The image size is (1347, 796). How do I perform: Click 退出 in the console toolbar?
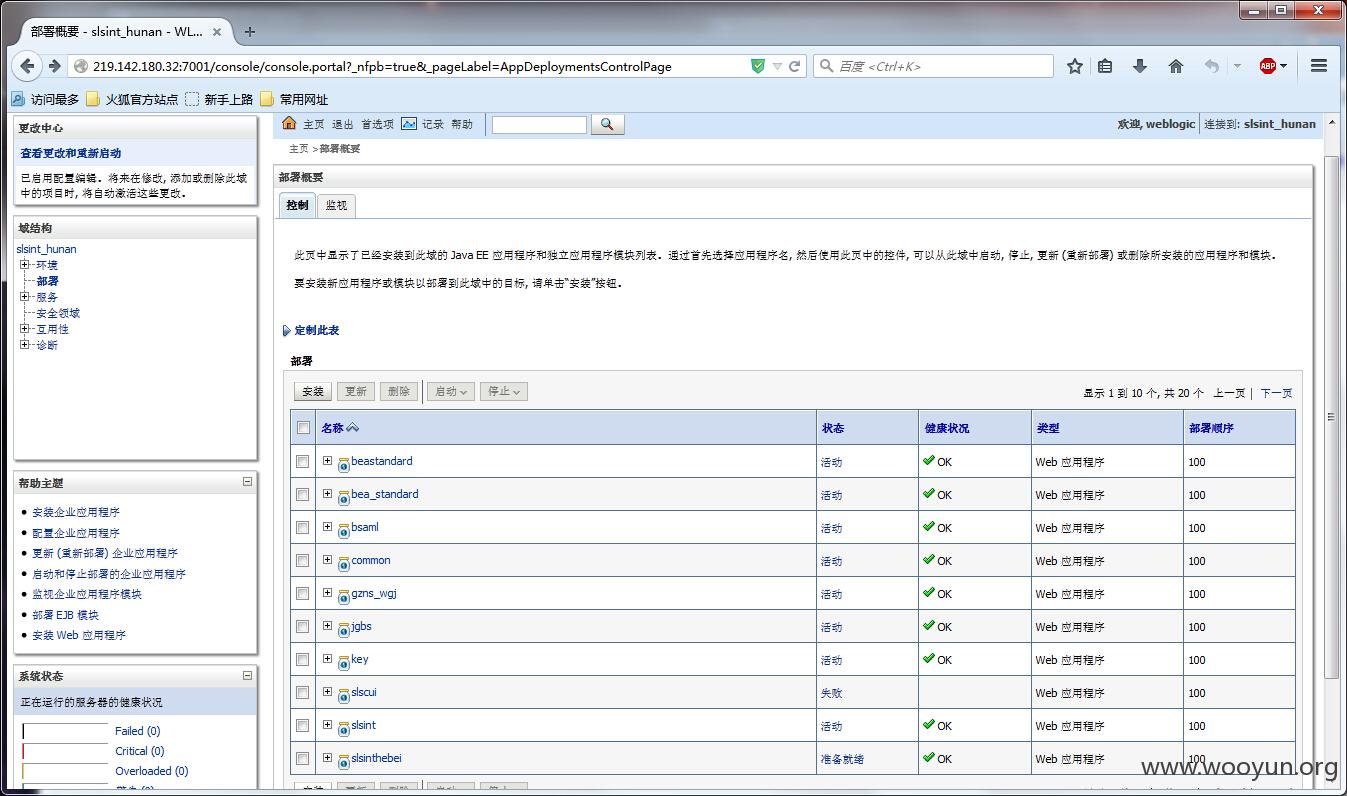pyautogui.click(x=343, y=124)
